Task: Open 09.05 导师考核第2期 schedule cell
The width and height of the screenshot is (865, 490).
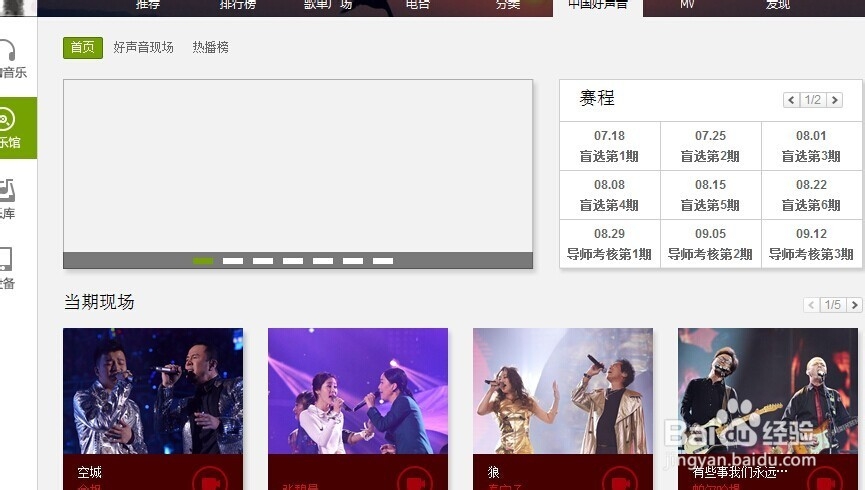Action: pyautogui.click(x=711, y=244)
